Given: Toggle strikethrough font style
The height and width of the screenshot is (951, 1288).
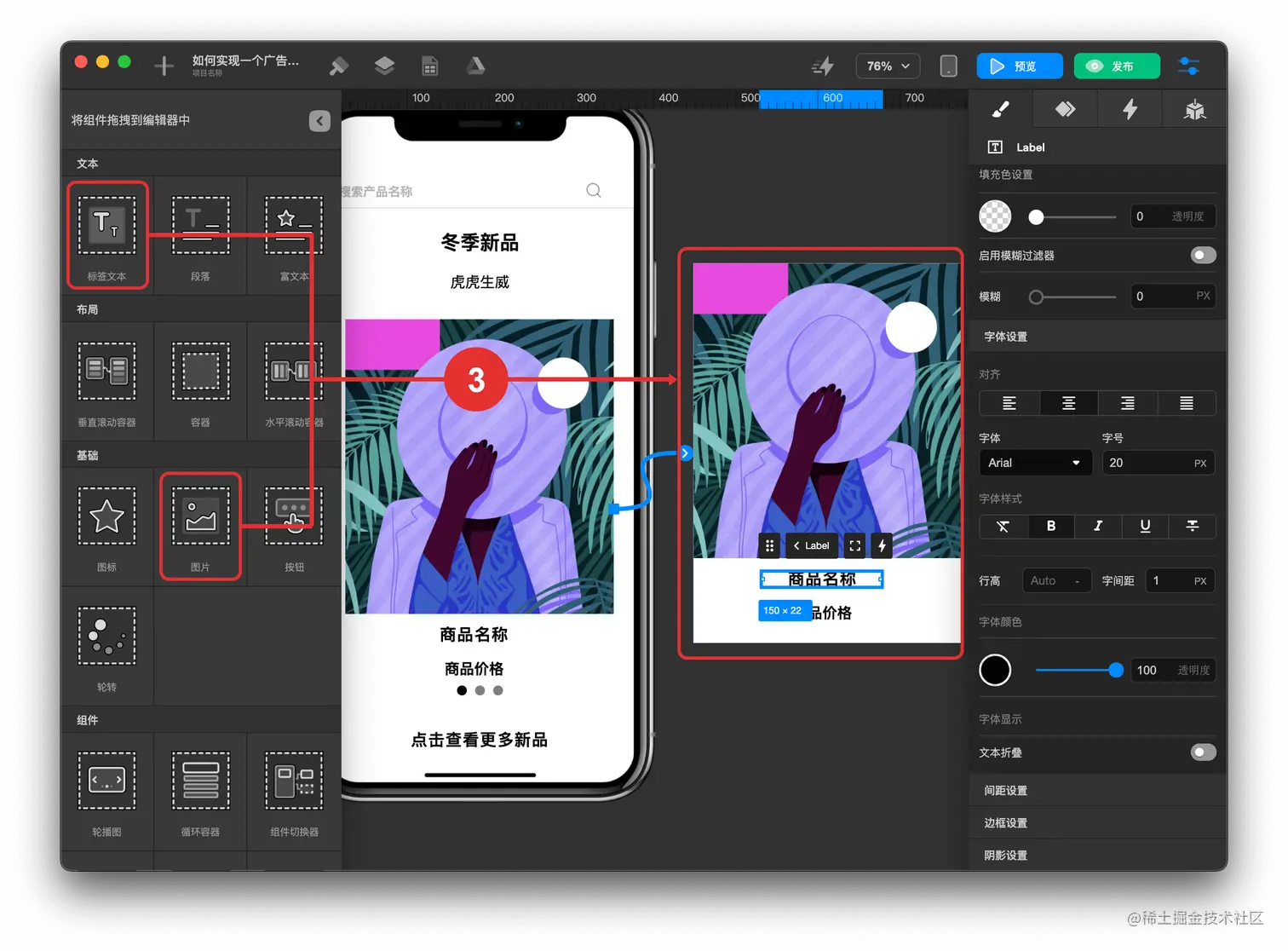Looking at the screenshot, I should tap(1192, 526).
